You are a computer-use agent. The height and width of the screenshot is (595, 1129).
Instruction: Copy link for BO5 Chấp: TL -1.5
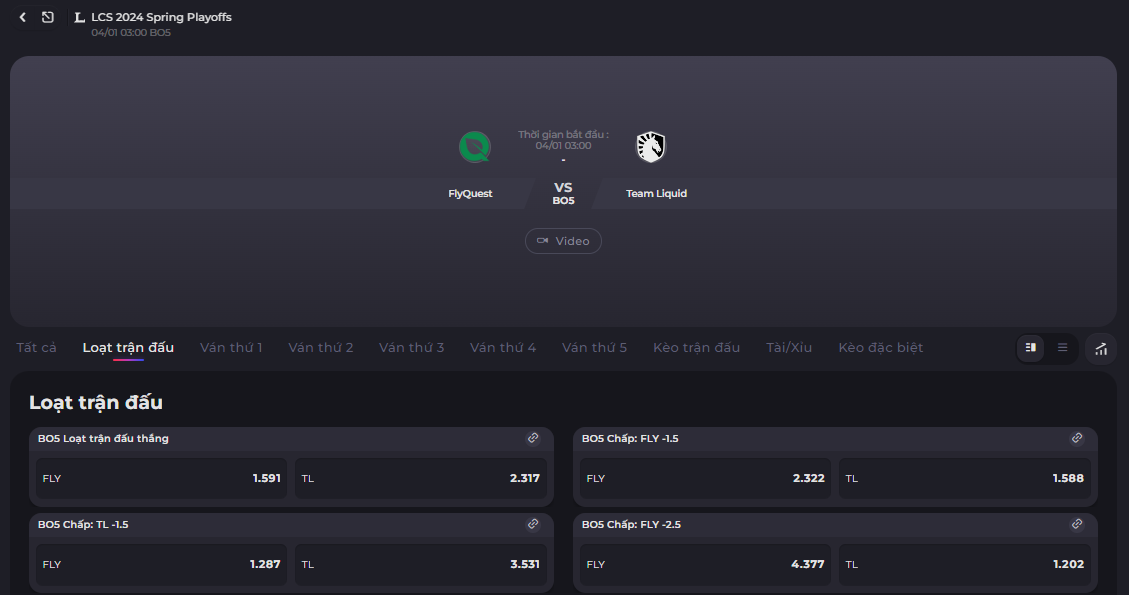tap(533, 524)
